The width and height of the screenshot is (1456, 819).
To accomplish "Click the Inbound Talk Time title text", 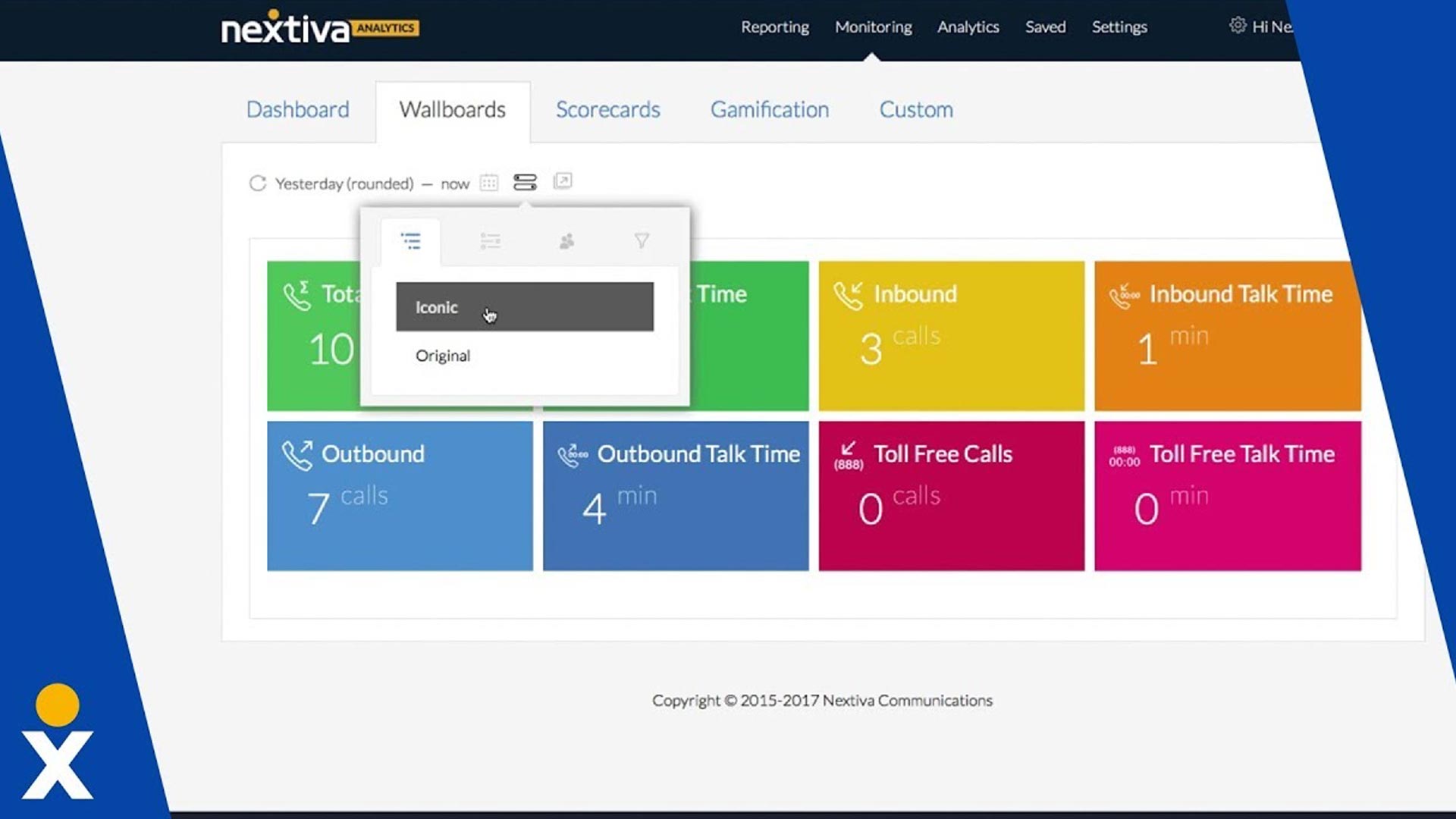I will tap(1241, 294).
